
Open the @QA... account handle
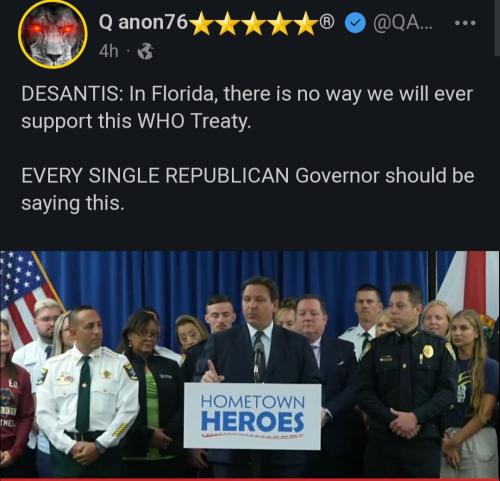[403, 23]
